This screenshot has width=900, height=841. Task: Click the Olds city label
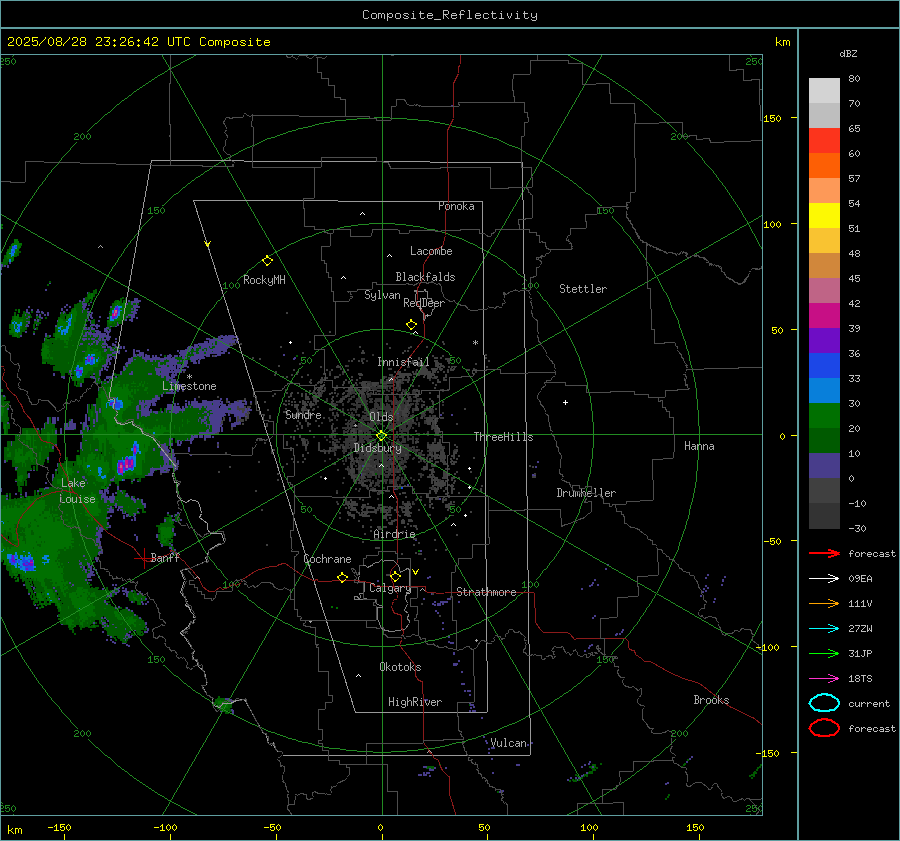381,417
